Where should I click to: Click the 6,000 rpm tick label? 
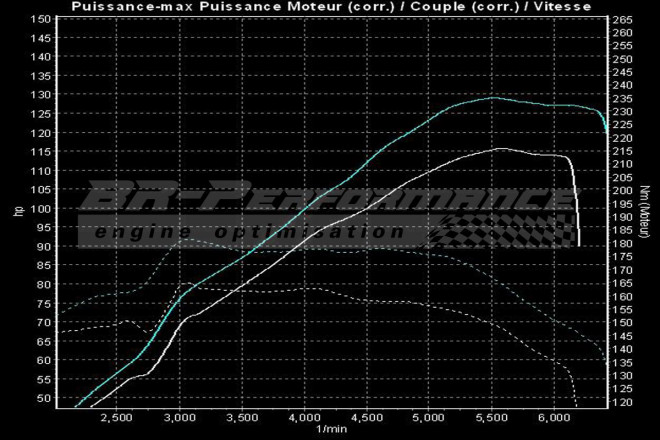point(552,417)
